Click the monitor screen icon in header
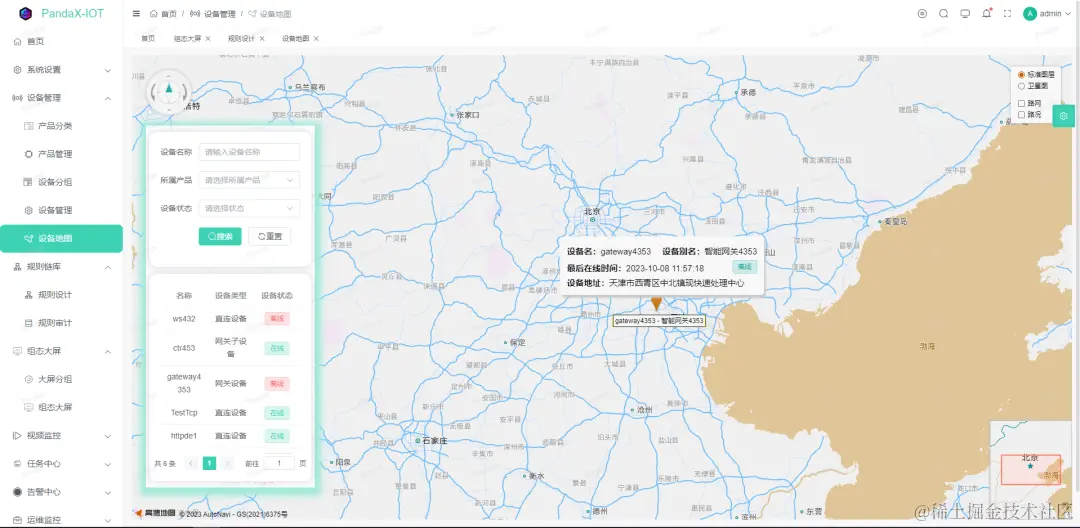The image size is (1080, 528). 965,14
